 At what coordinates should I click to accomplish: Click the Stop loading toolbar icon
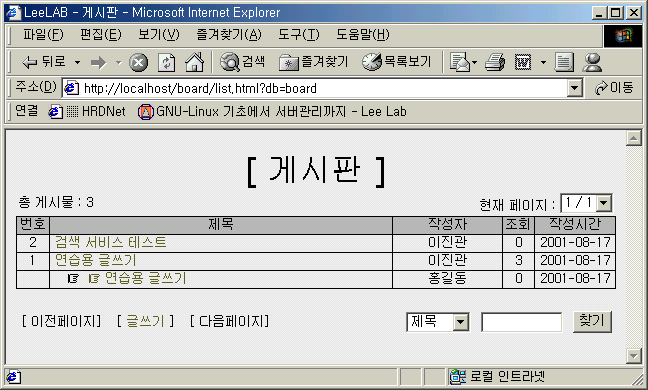(138, 63)
